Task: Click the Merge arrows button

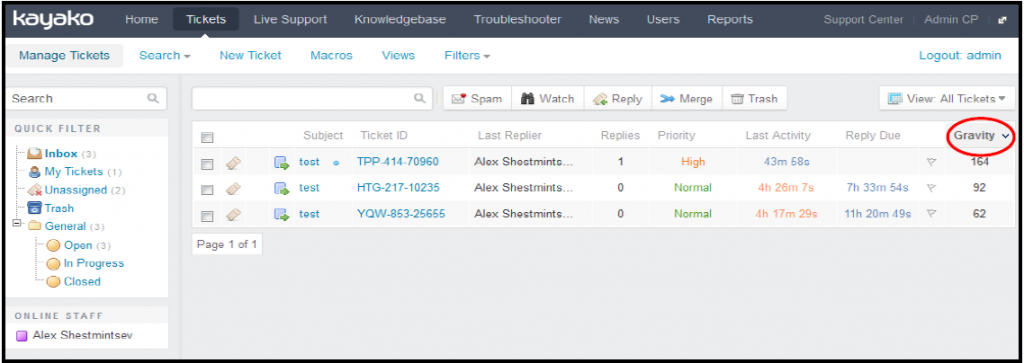Action: [686, 99]
